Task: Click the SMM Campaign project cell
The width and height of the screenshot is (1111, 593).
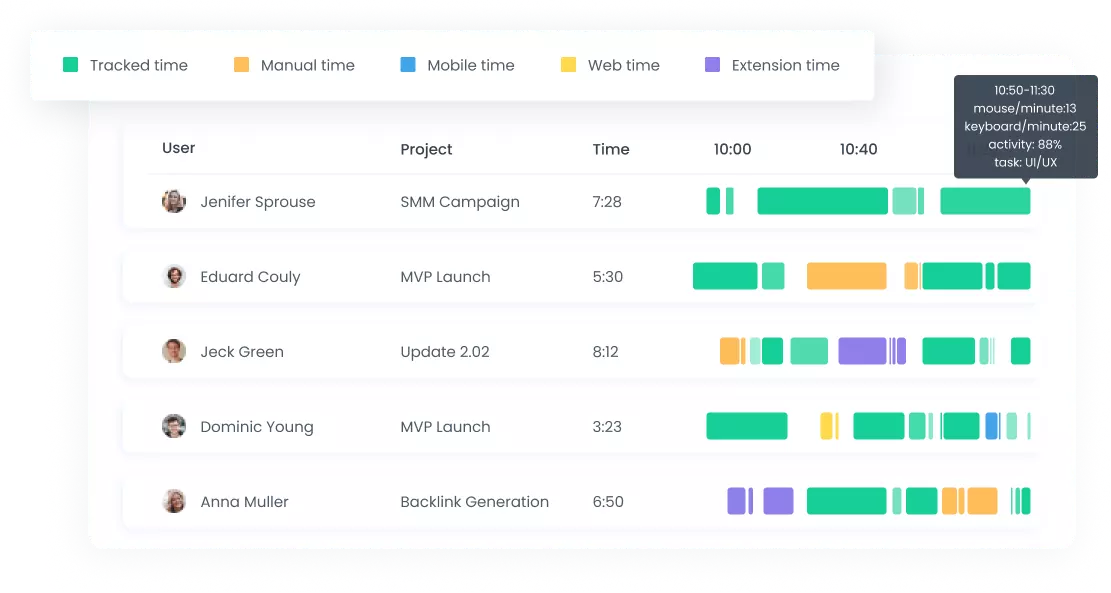Action: click(x=460, y=202)
